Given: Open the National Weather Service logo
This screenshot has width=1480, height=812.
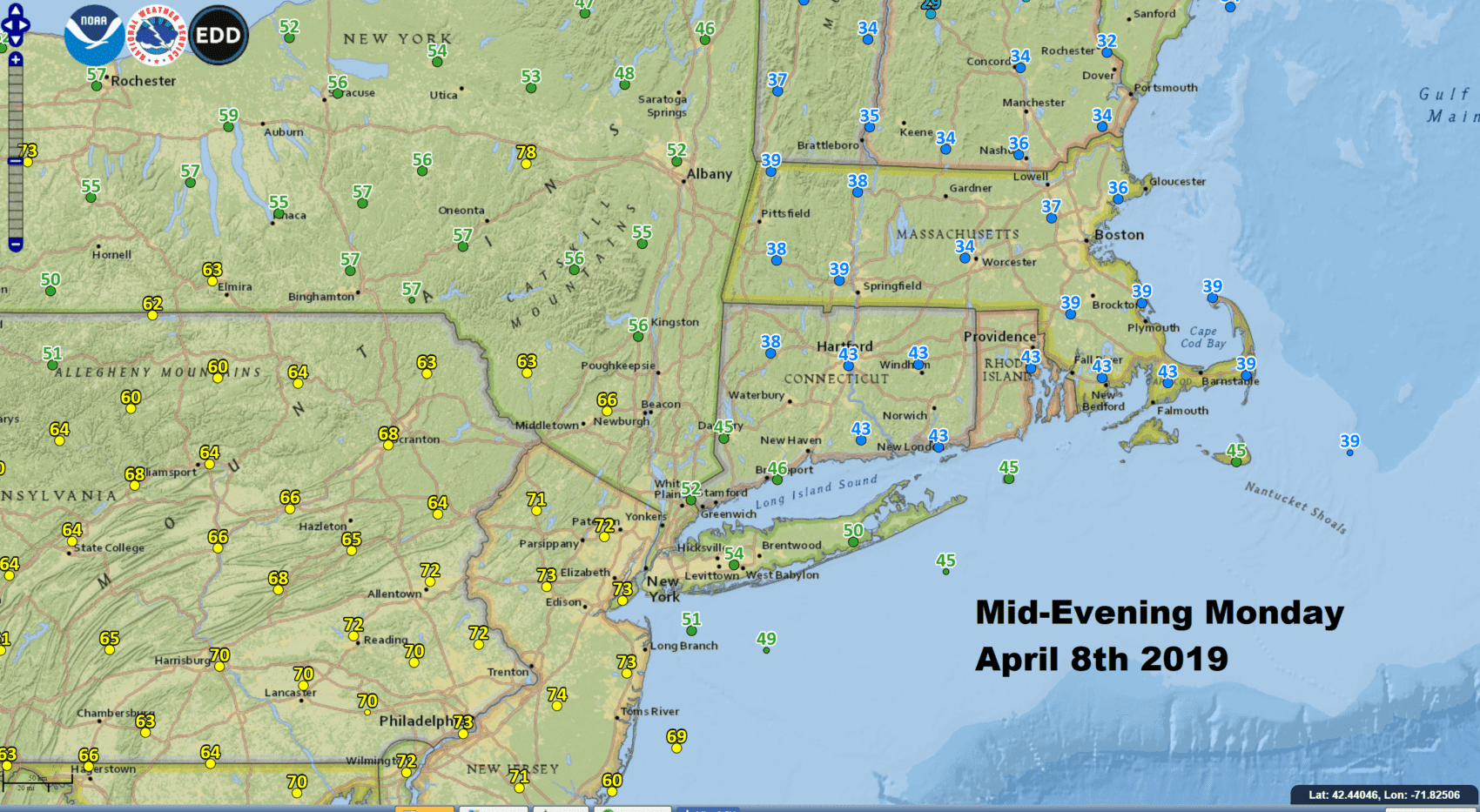Looking at the screenshot, I should tap(157, 36).
